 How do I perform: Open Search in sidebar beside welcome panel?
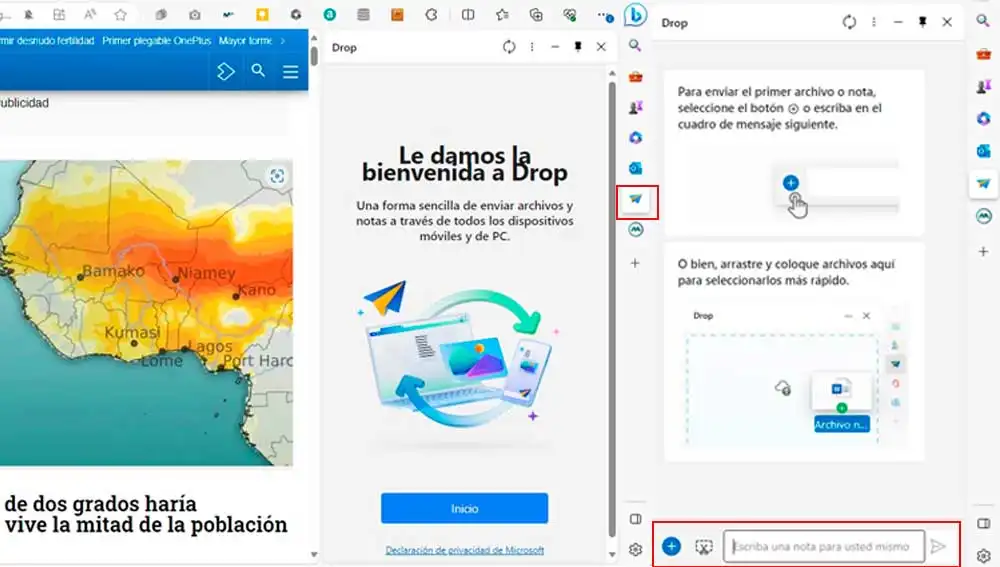coord(635,46)
